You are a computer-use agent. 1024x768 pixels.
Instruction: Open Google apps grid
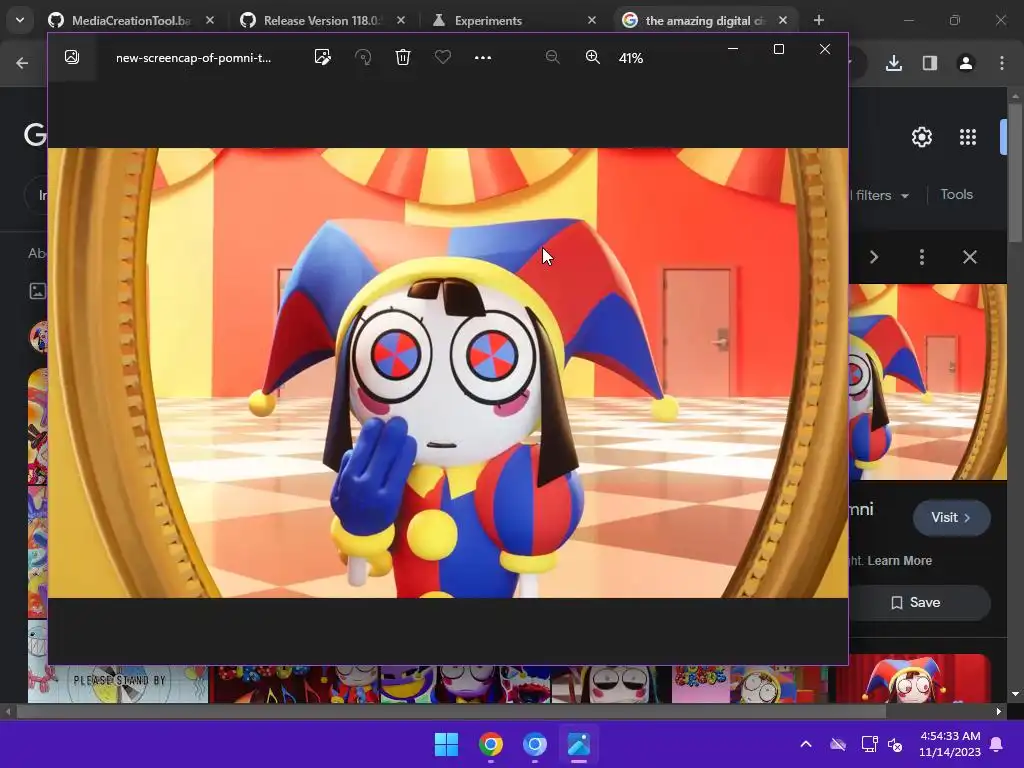(x=968, y=137)
